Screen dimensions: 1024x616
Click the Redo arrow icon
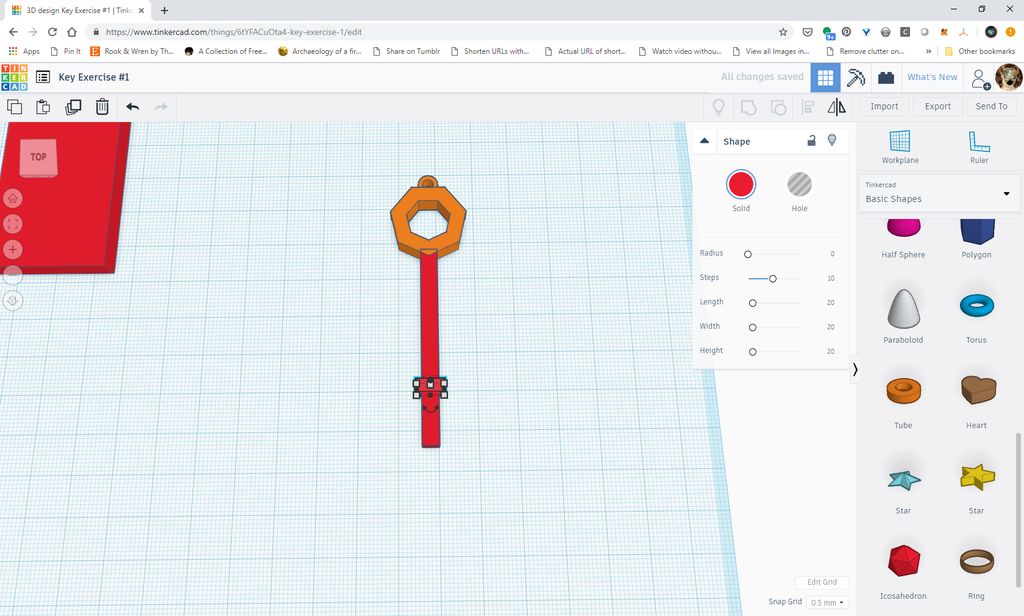click(x=161, y=106)
